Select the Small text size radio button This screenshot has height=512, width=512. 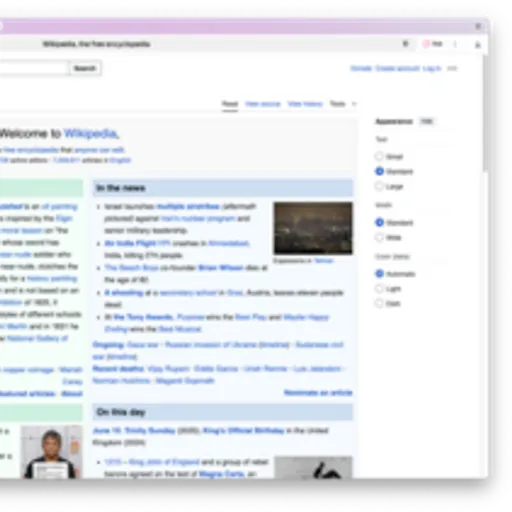(379, 156)
